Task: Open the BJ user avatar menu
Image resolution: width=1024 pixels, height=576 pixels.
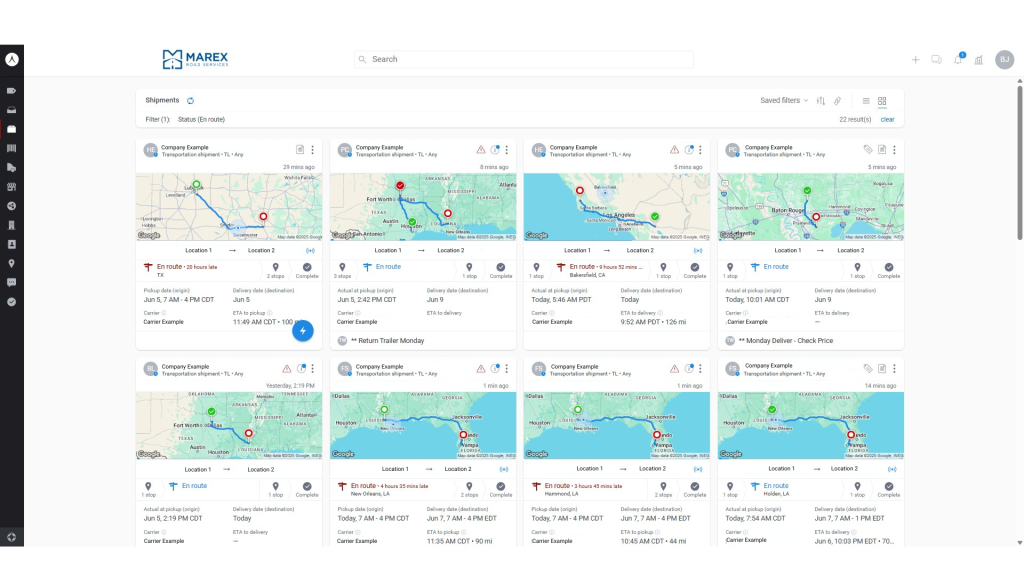Action: [1004, 60]
